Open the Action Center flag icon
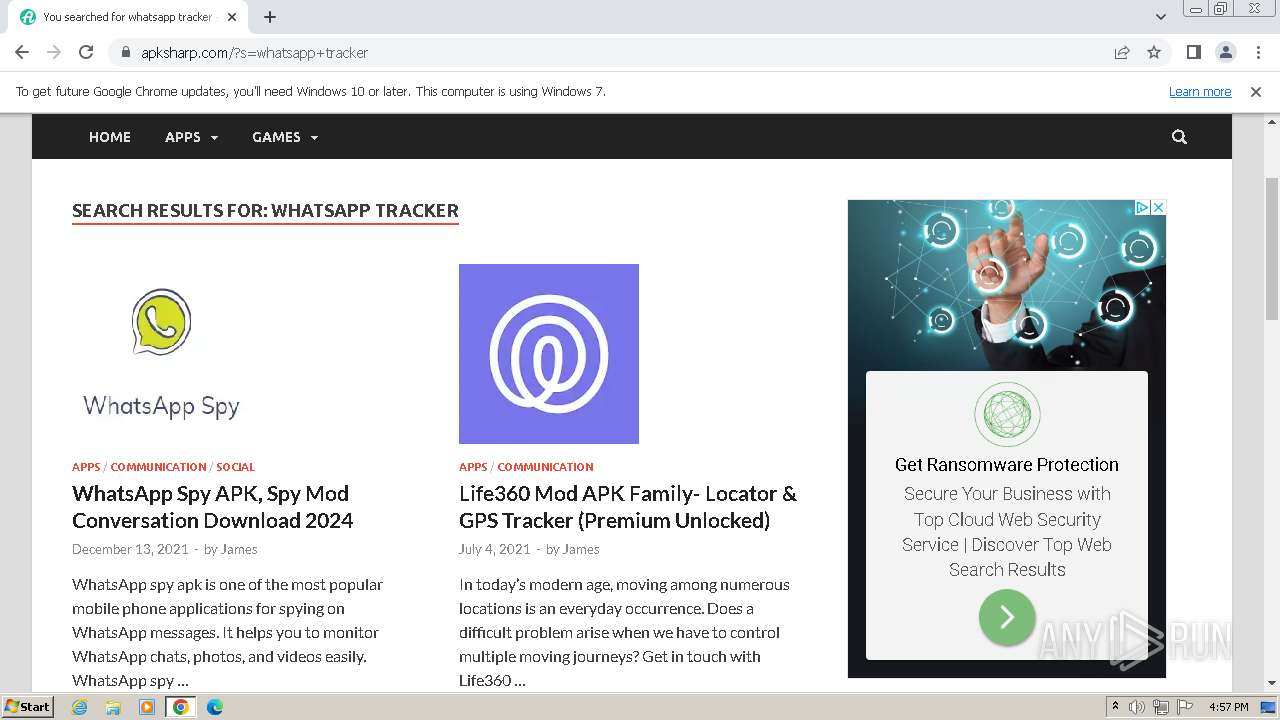Image resolution: width=1280 pixels, height=720 pixels. [x=1183, y=707]
